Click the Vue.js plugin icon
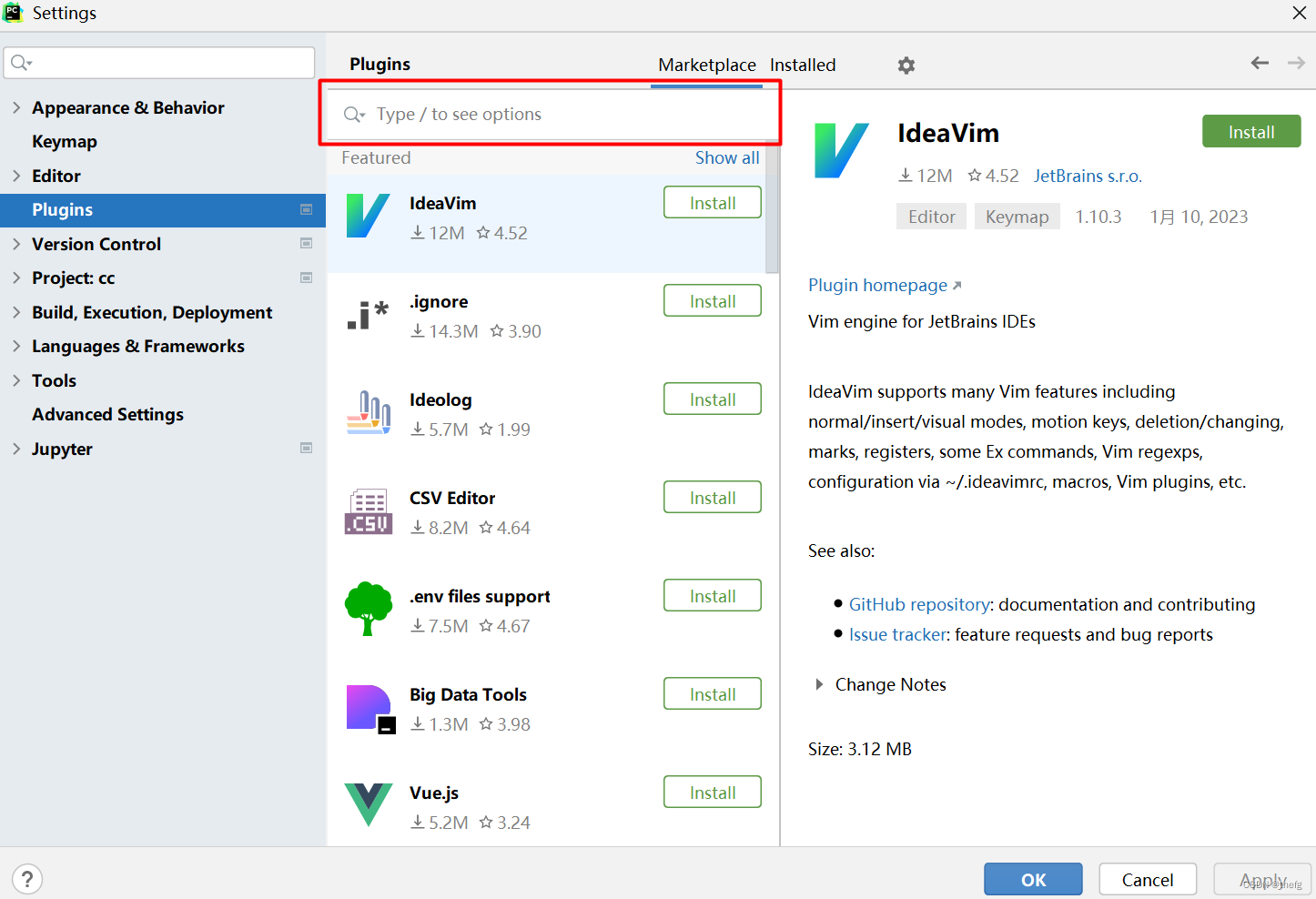1316x899 pixels. pos(368,804)
